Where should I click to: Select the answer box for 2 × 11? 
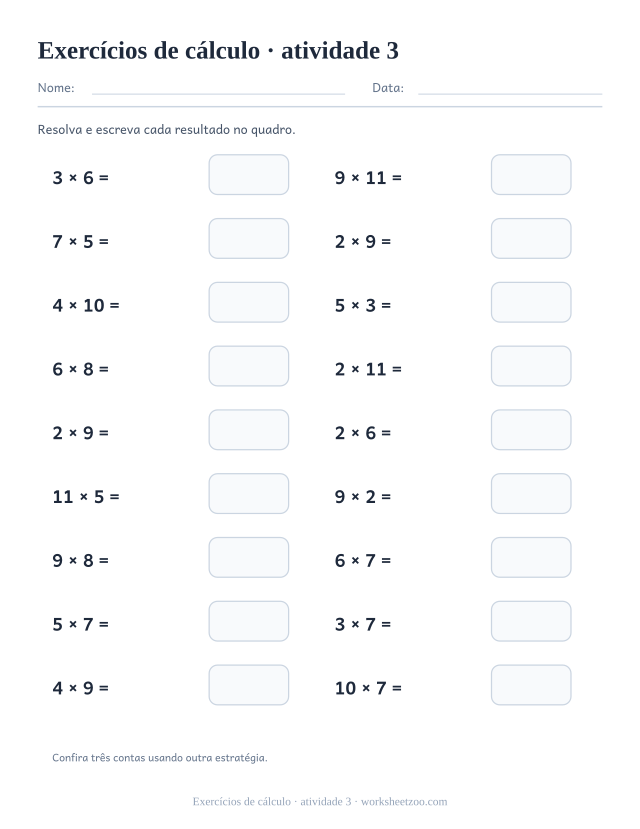[x=531, y=366]
